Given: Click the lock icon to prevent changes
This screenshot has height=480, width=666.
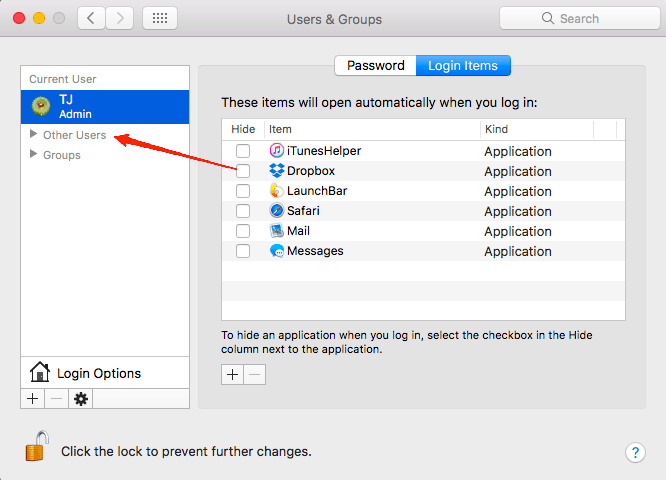Looking at the screenshot, I should point(35,449).
